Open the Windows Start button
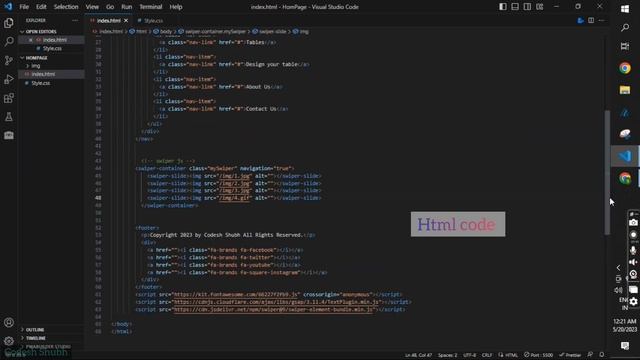Screen dimensions: 640x360 (x=625, y=9)
